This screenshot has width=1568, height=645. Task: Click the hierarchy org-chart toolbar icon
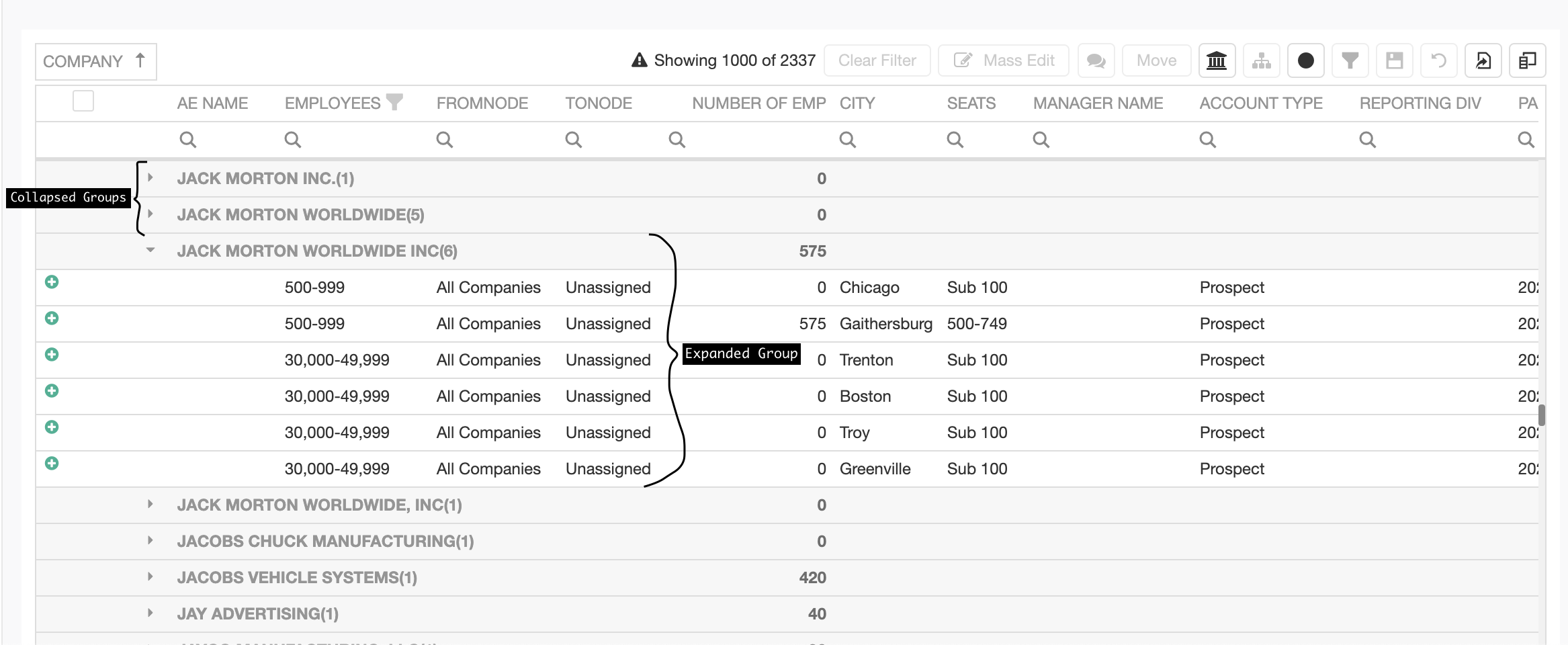(x=1261, y=60)
